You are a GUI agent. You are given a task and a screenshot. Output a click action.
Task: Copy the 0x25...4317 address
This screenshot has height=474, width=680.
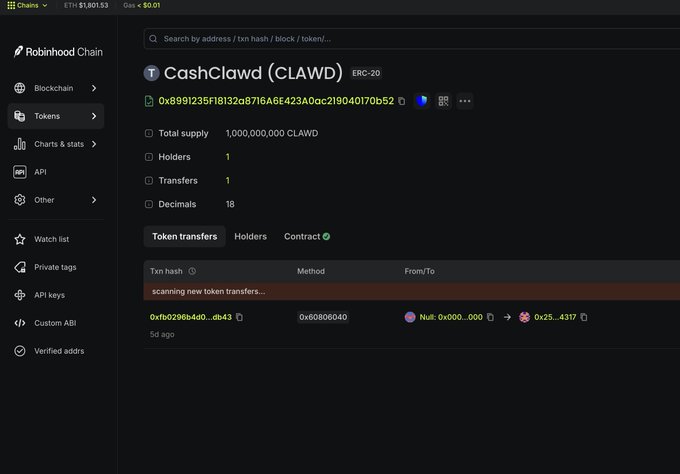tap(584, 317)
